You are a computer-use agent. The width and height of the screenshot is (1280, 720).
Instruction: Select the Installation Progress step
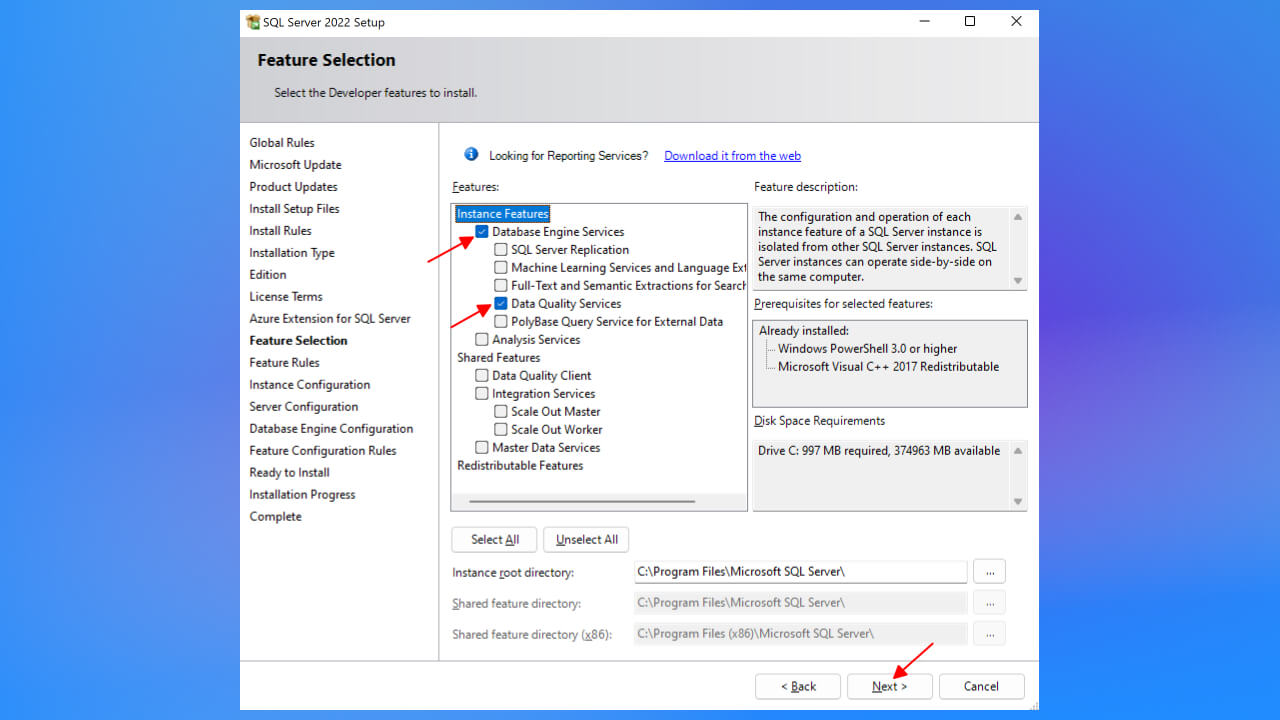coord(302,495)
